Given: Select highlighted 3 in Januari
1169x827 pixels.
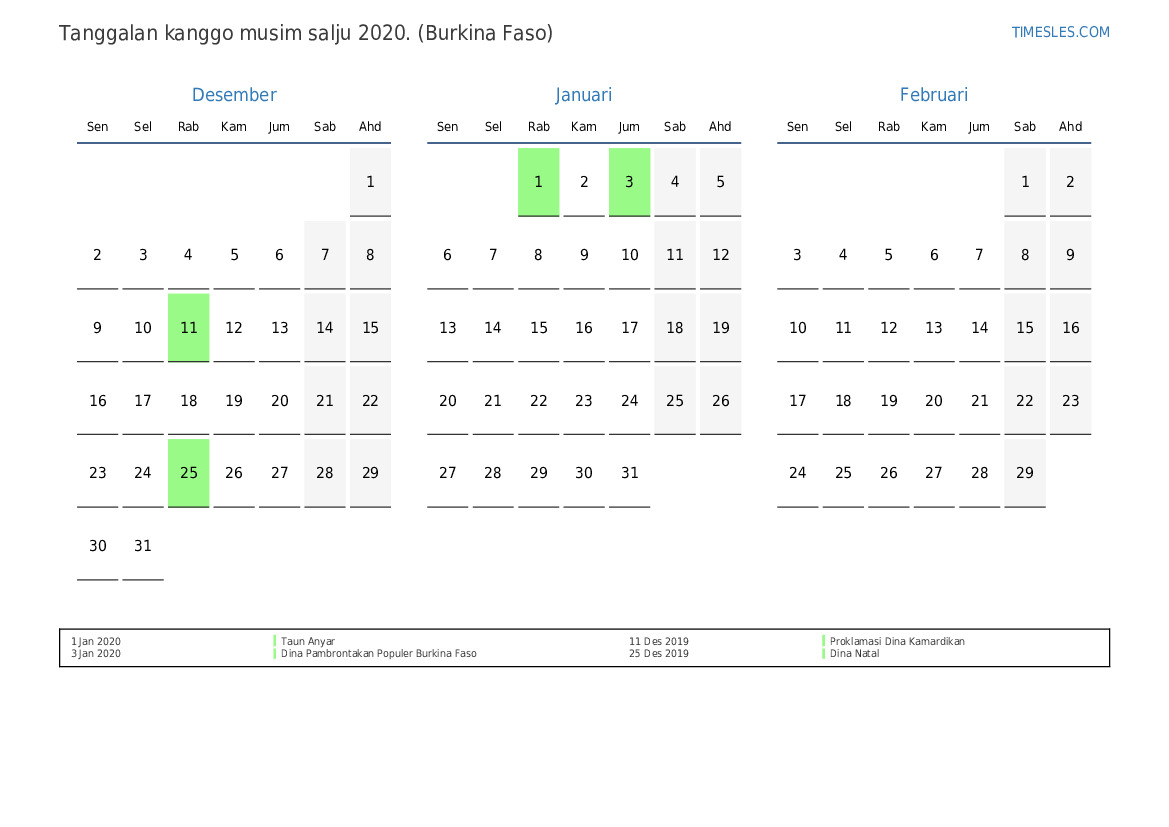Looking at the screenshot, I should [x=629, y=182].
